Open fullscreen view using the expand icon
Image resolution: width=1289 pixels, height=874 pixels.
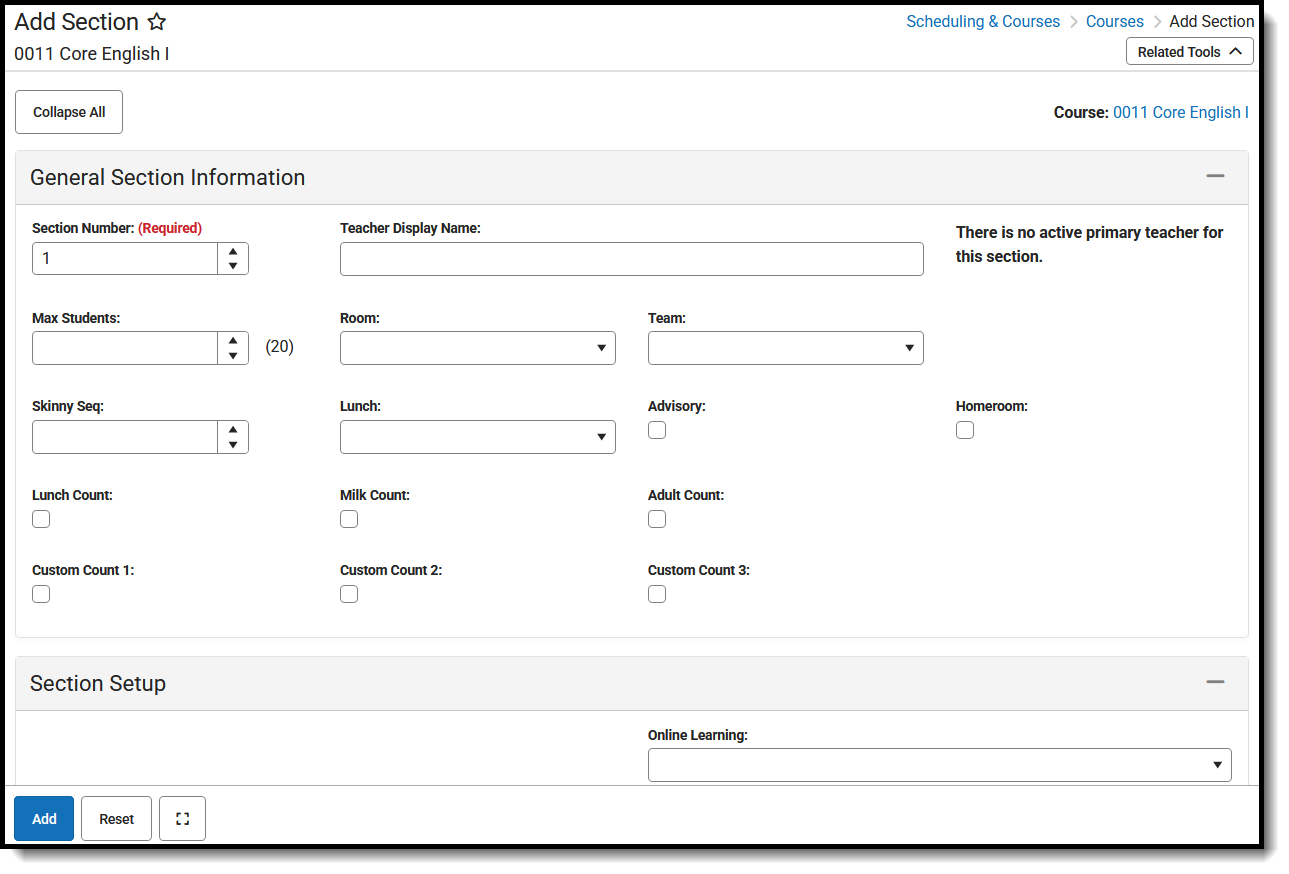182,818
